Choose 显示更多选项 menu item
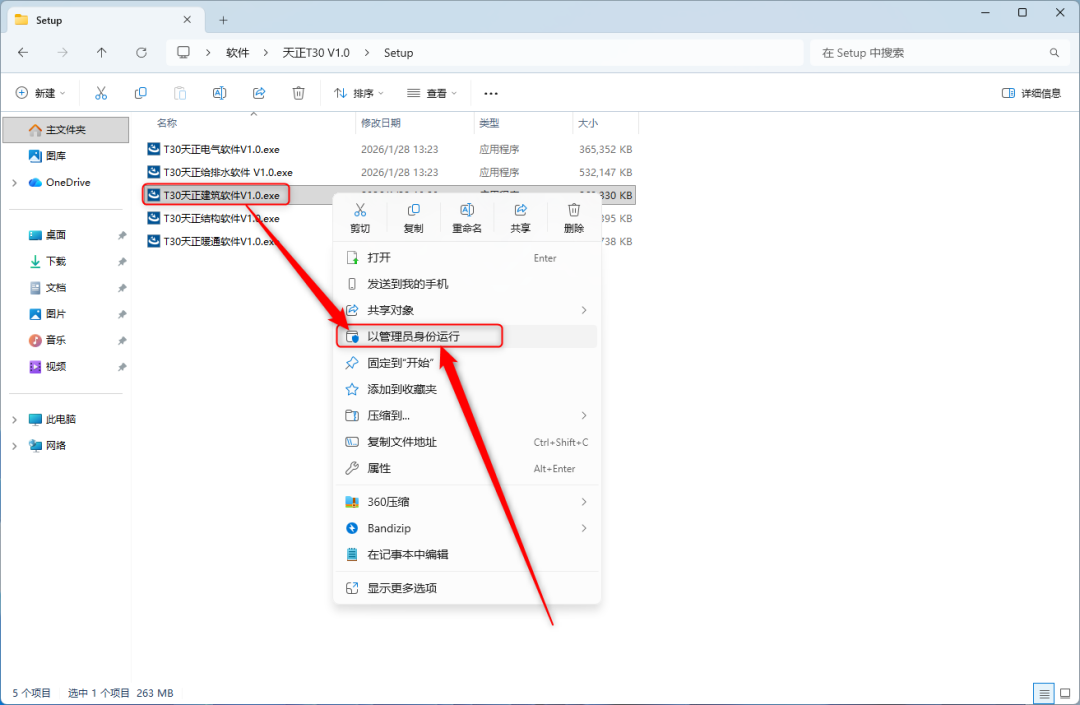This screenshot has width=1080, height=705. pos(467,588)
